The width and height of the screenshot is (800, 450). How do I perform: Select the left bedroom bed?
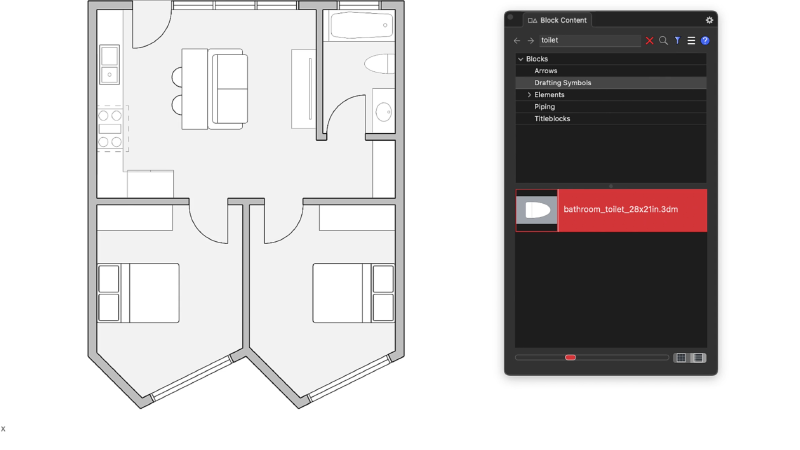point(138,293)
